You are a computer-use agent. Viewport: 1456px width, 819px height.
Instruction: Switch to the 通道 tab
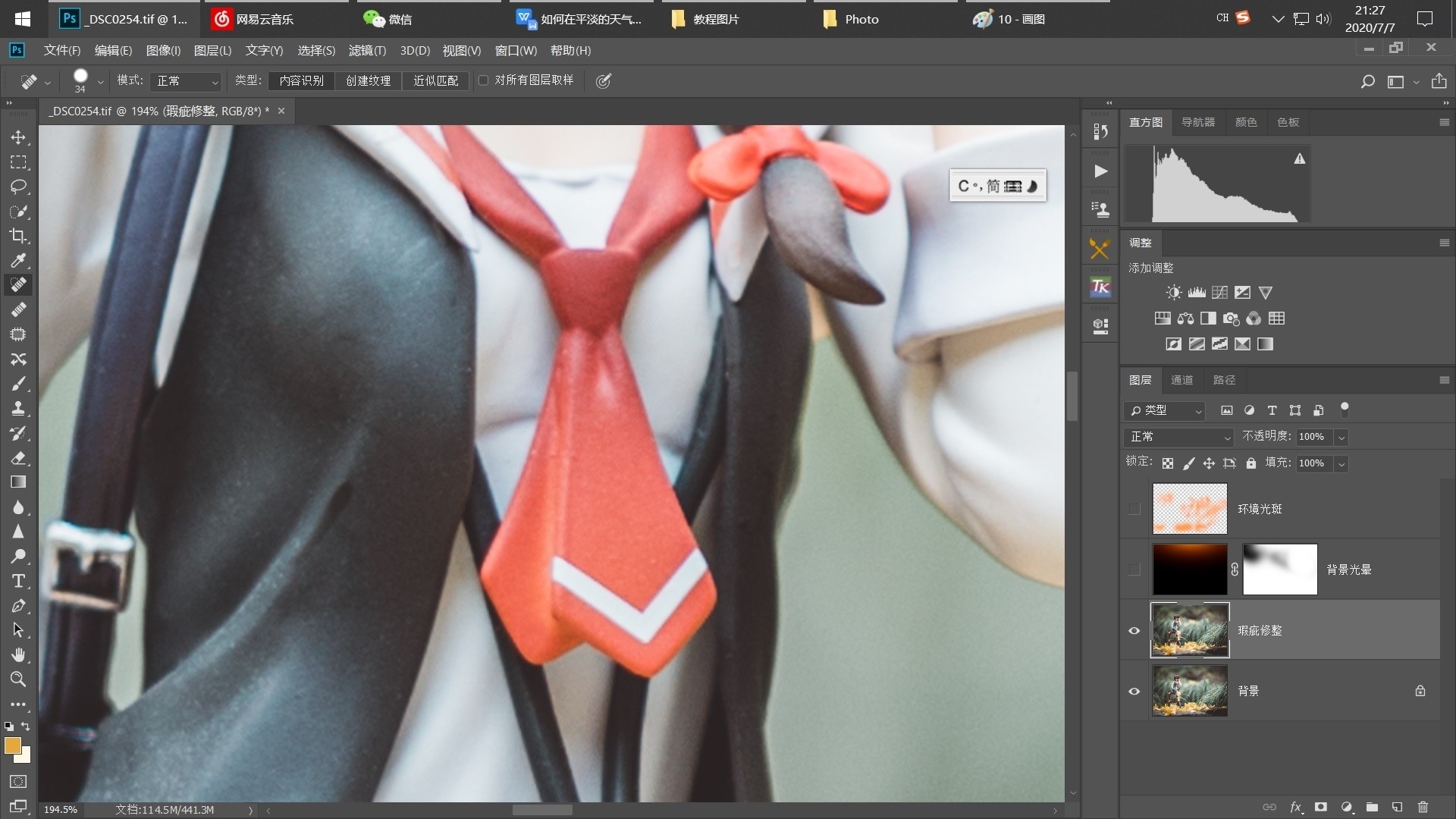1181,380
